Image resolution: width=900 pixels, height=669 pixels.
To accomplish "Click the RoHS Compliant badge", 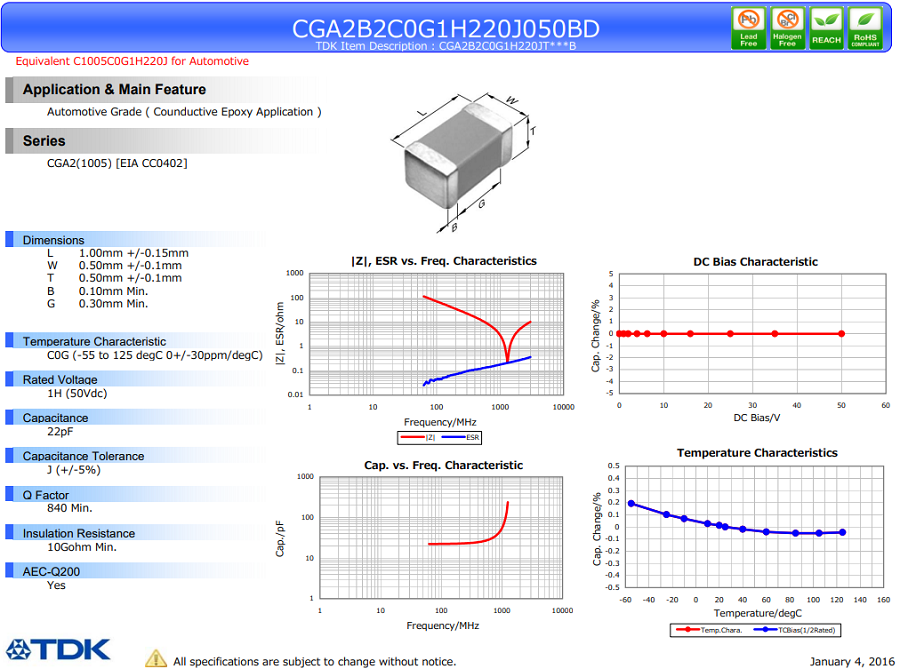I will (865, 28).
